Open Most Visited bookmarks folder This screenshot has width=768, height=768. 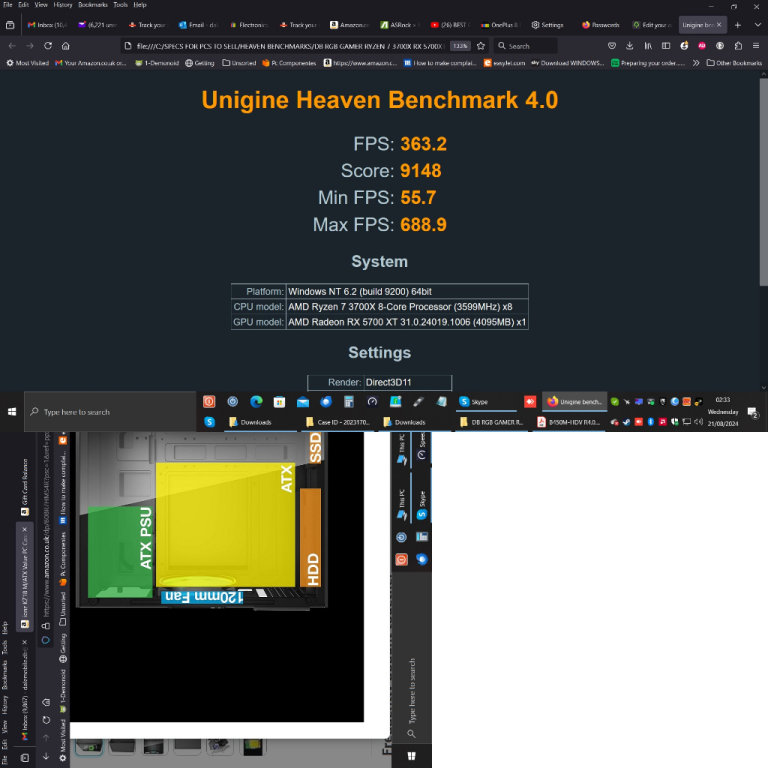tap(27, 63)
